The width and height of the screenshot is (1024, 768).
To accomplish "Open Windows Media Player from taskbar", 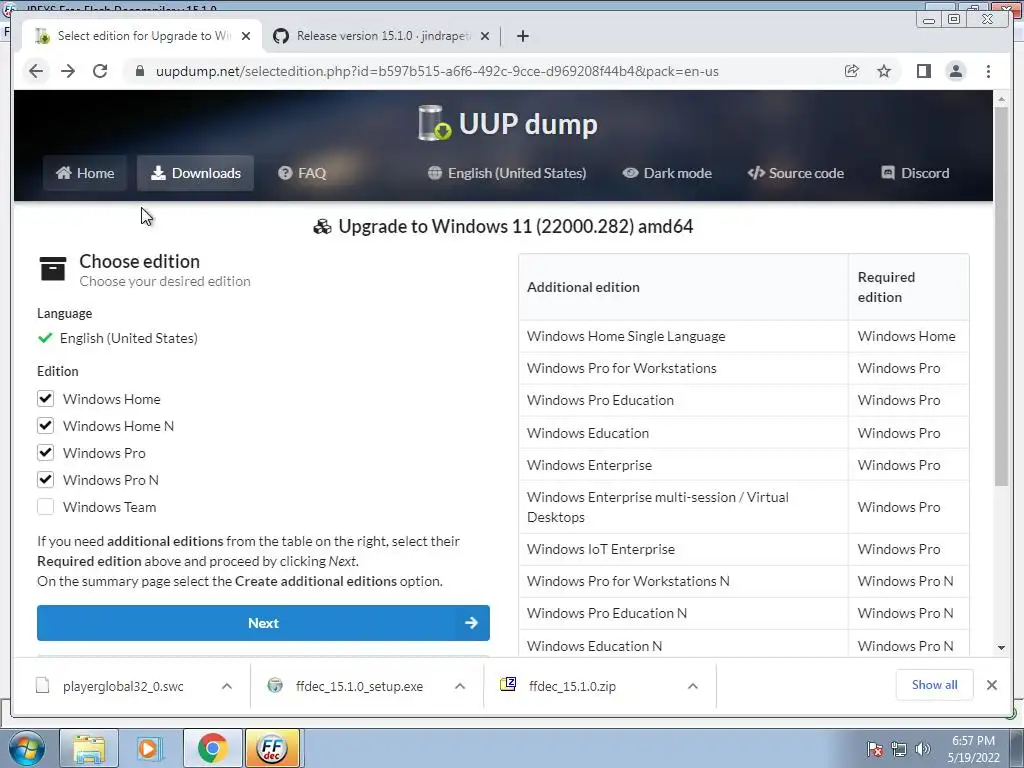I will 149,748.
